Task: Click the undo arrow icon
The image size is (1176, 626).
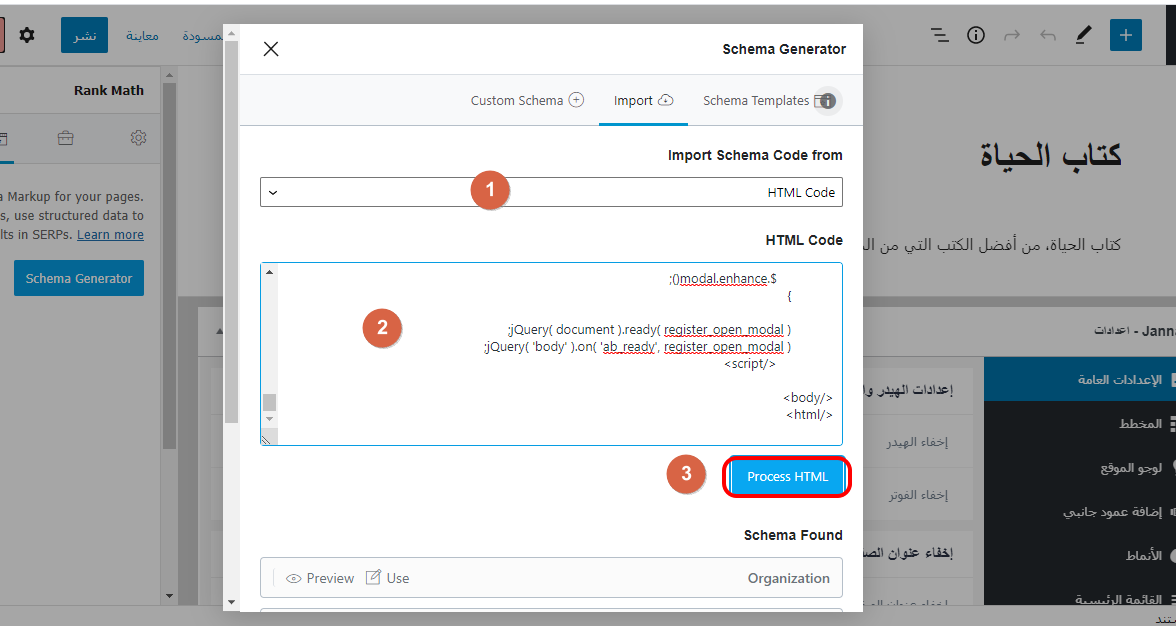Action: point(1048,35)
